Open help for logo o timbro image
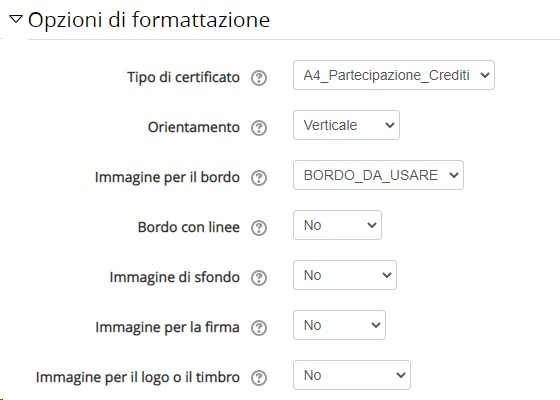 [259, 378]
